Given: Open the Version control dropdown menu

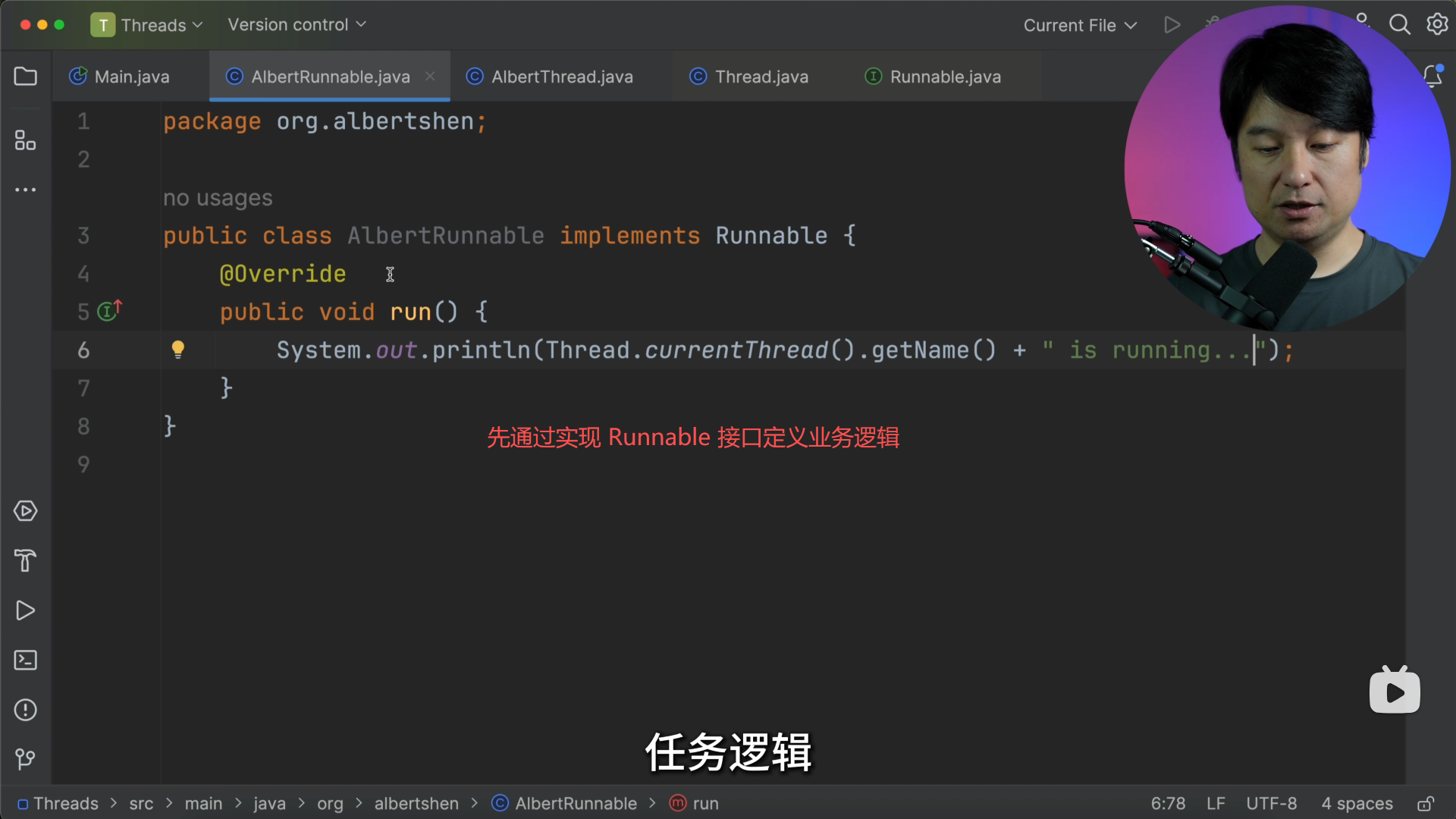Looking at the screenshot, I should 297,25.
